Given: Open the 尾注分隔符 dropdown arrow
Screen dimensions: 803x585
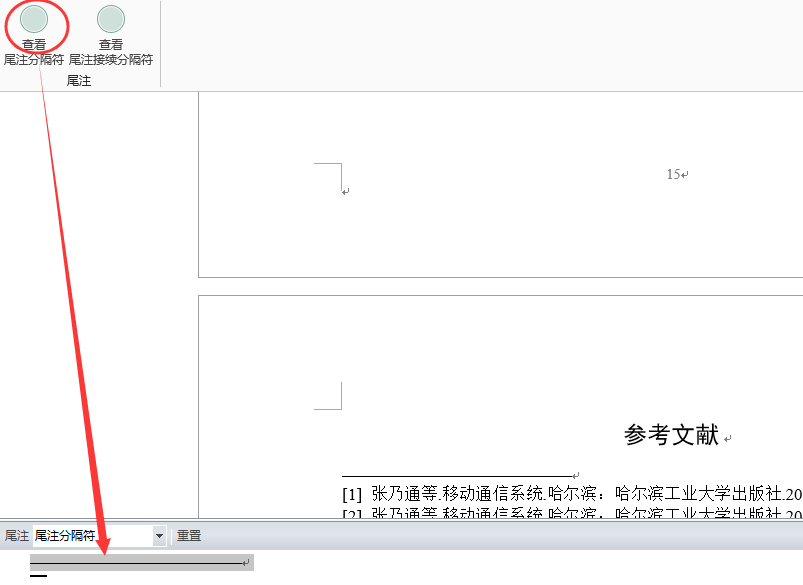Looking at the screenshot, I should (159, 536).
